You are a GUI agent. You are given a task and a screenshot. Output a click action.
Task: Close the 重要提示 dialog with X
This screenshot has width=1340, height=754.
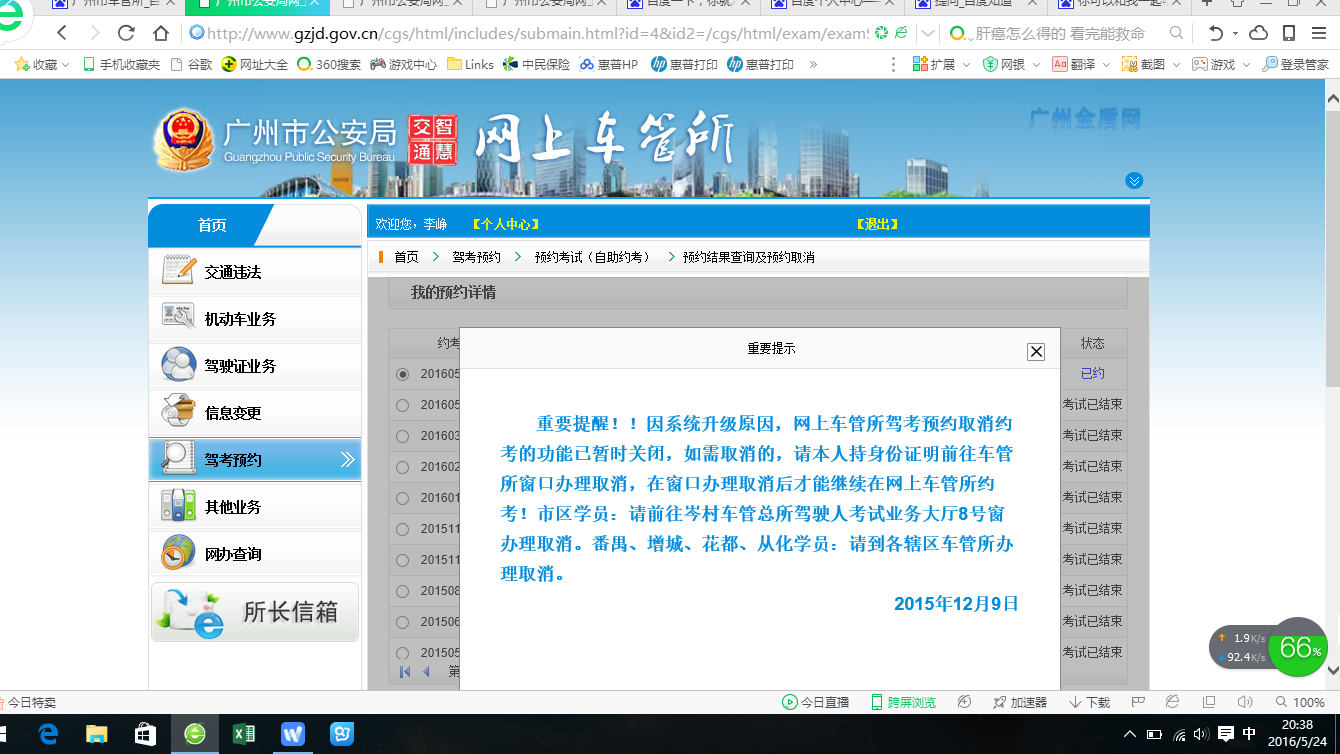tap(1036, 351)
